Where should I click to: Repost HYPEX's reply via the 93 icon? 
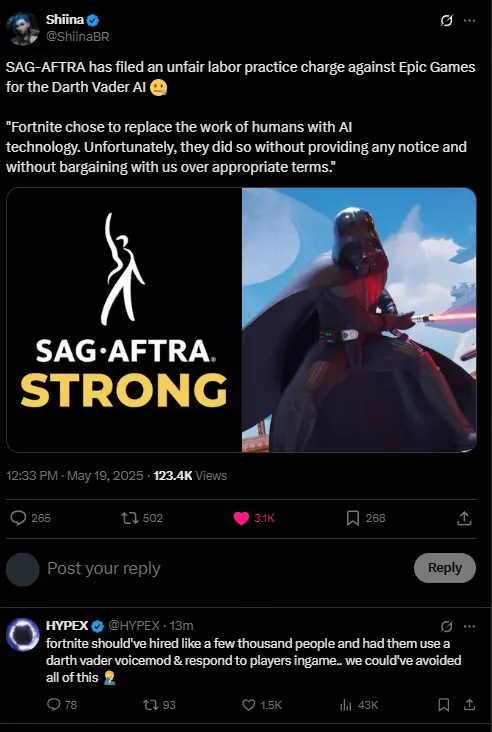click(151, 704)
